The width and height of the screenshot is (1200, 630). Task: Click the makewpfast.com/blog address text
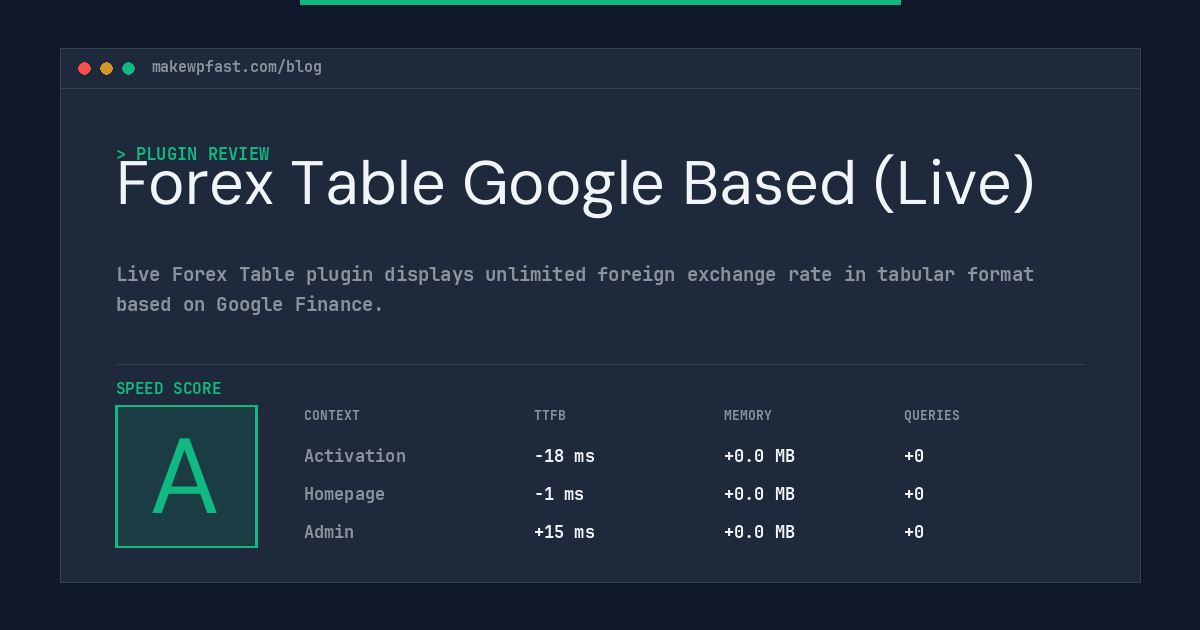pos(237,67)
